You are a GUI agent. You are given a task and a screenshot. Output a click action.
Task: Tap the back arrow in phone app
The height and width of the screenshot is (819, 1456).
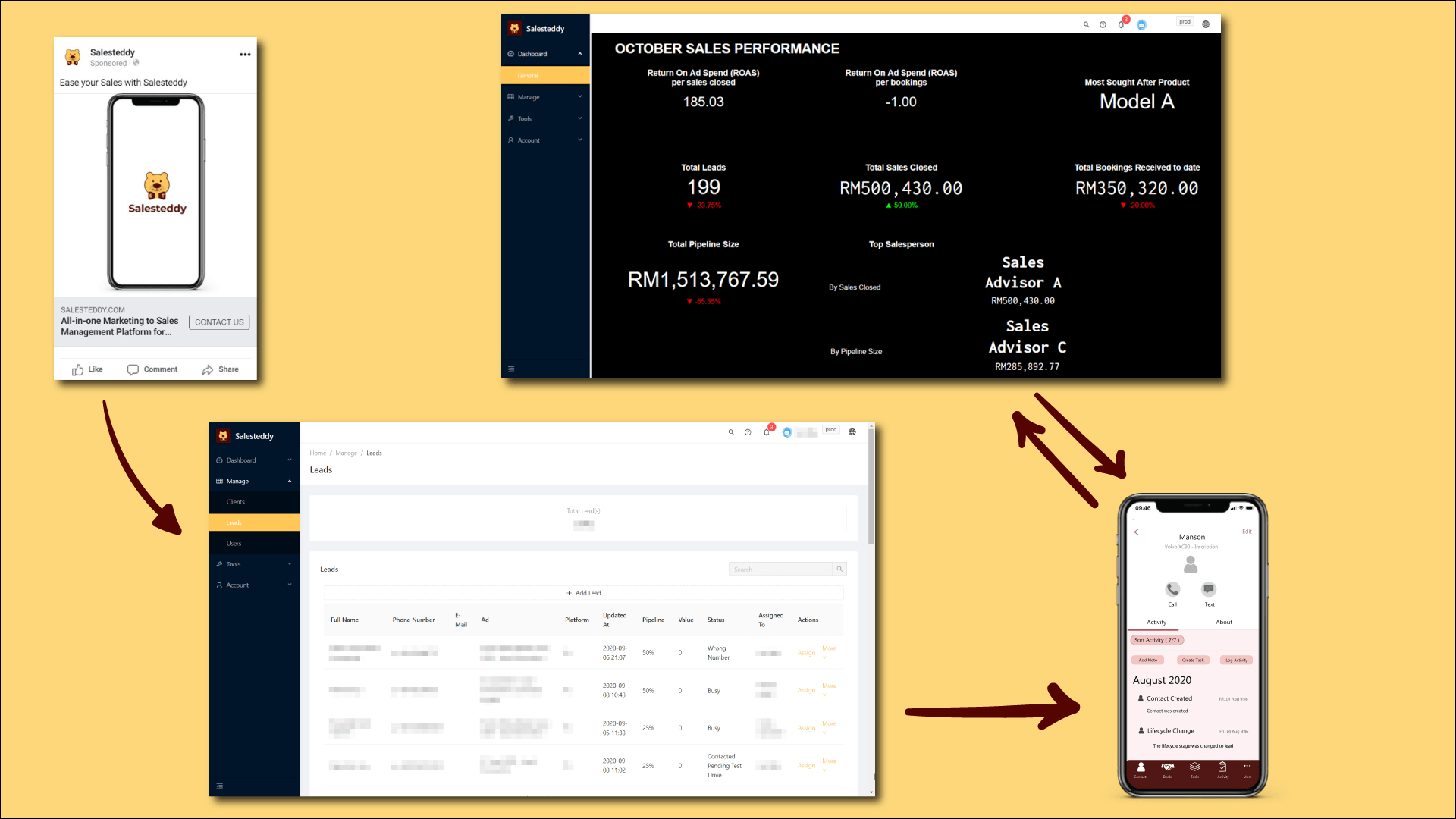coord(1136,532)
